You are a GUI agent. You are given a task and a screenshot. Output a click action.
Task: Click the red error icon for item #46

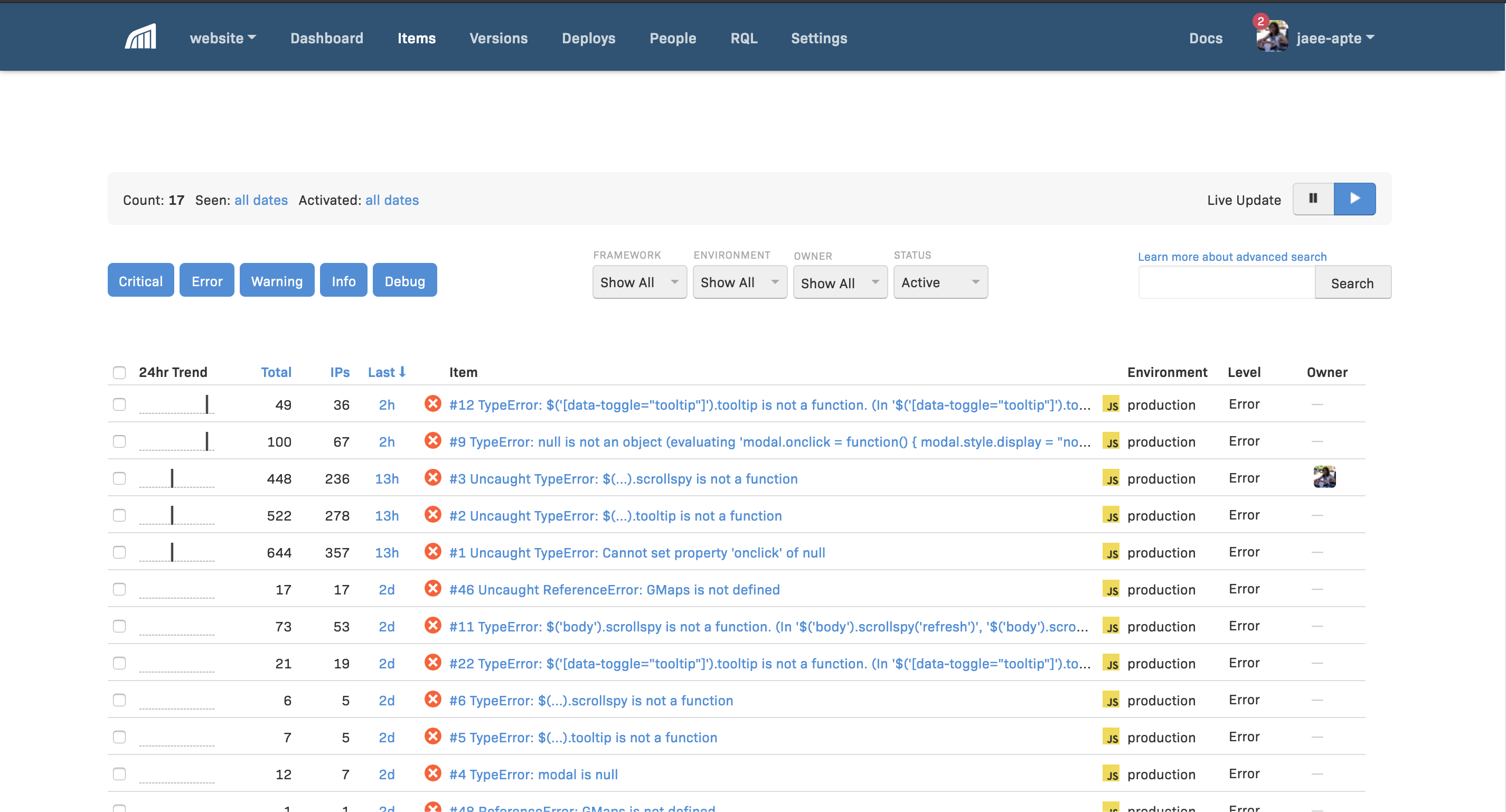432,588
